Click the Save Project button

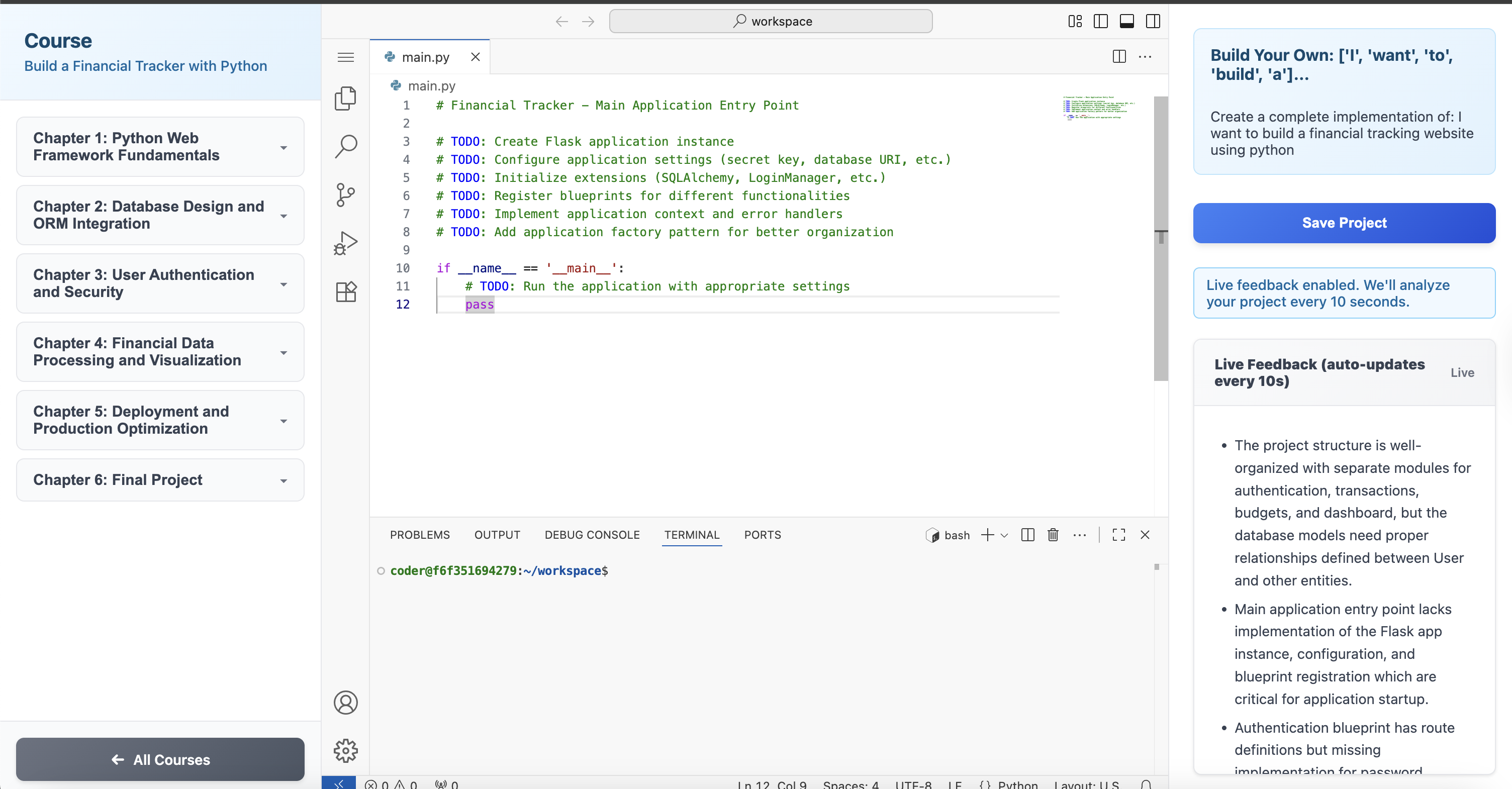point(1344,223)
